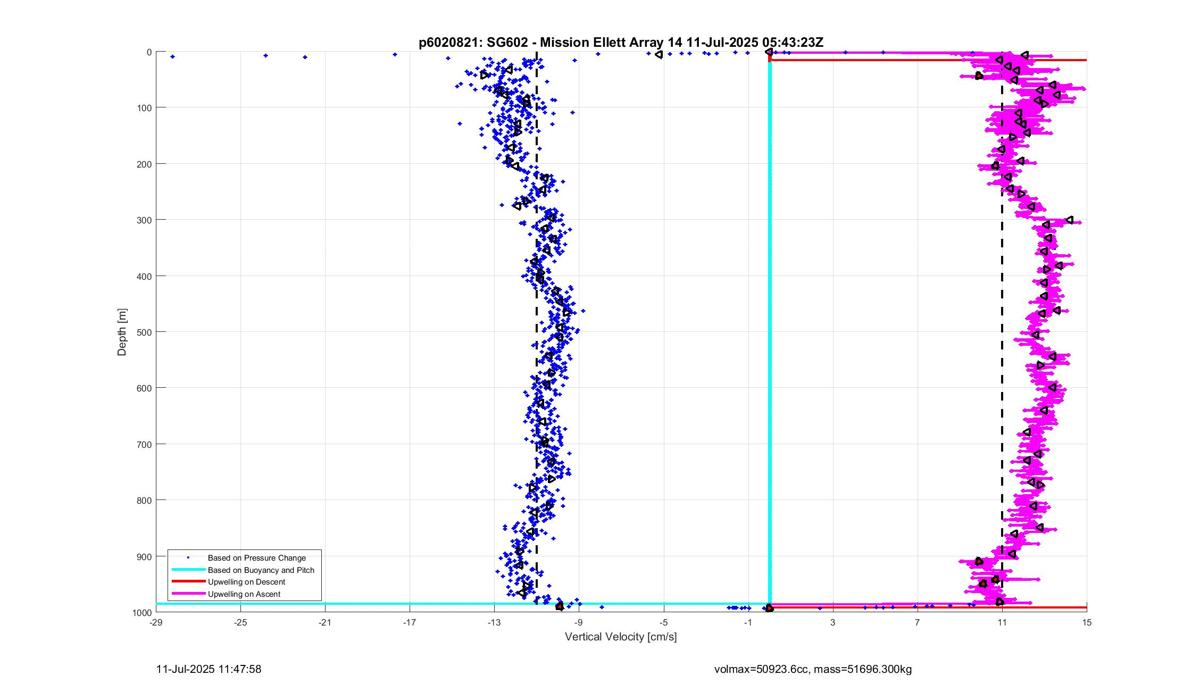Click y-axis tick label '400'
The width and height of the screenshot is (1200, 688).
[x=144, y=276]
